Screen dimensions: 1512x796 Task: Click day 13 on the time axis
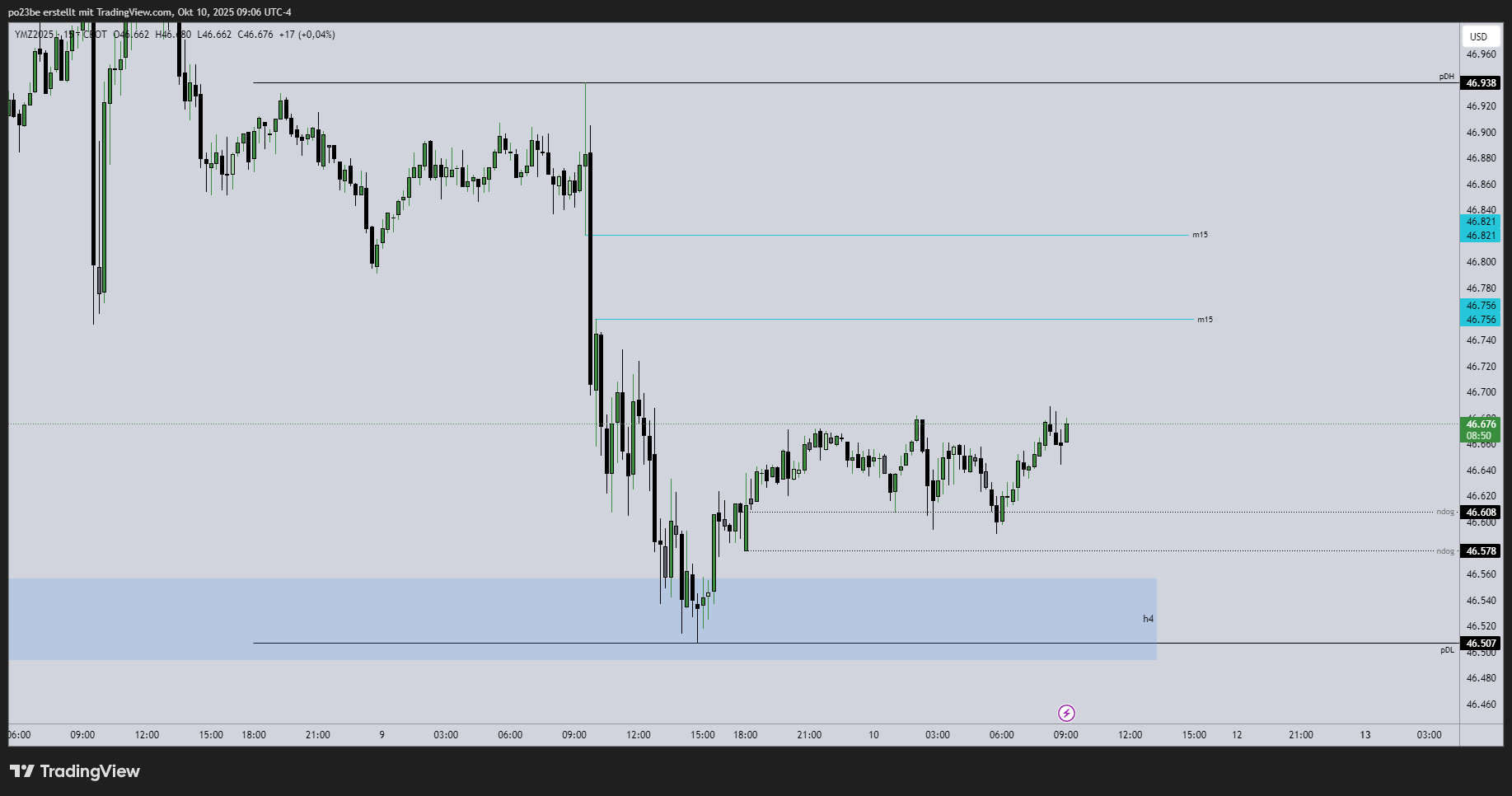1365,735
